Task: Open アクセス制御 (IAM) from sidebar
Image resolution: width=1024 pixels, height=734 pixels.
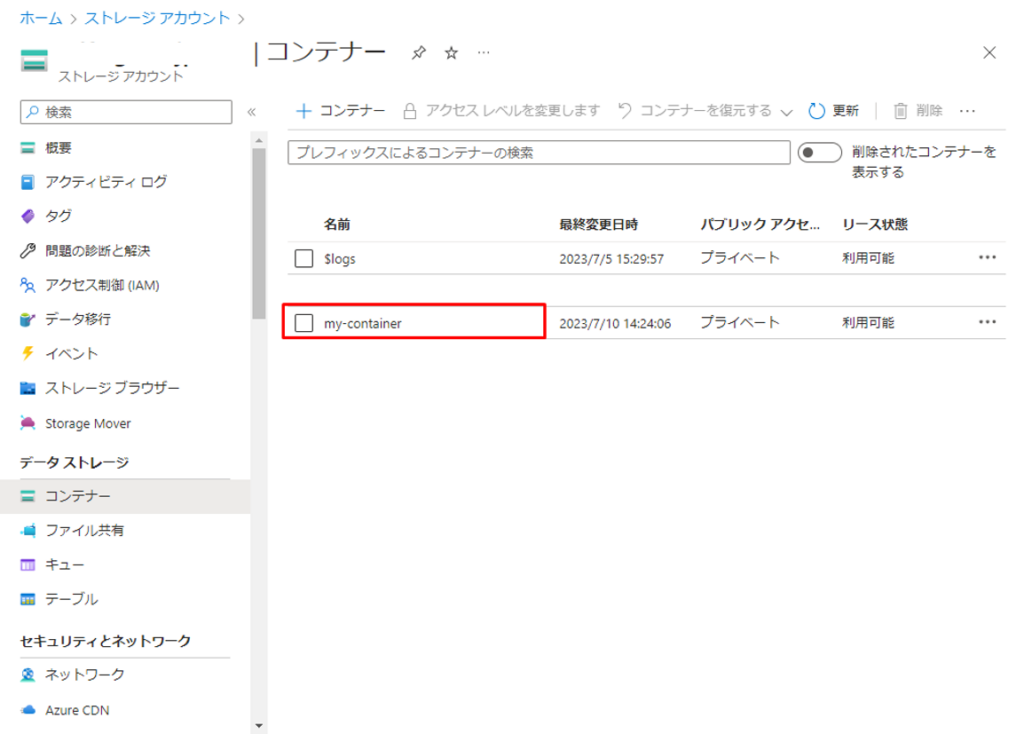Action: click(101, 285)
